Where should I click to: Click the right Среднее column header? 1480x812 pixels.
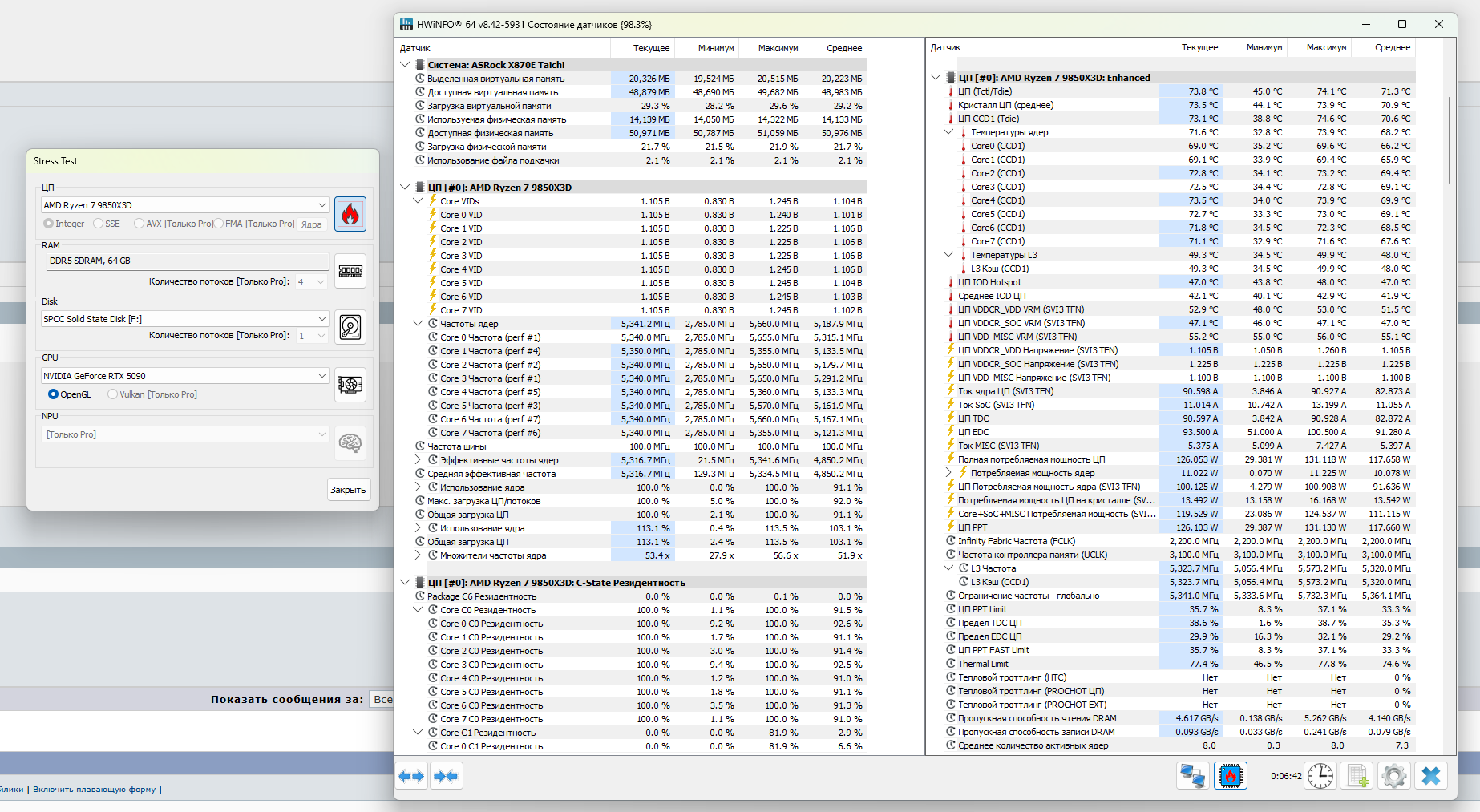point(1384,48)
